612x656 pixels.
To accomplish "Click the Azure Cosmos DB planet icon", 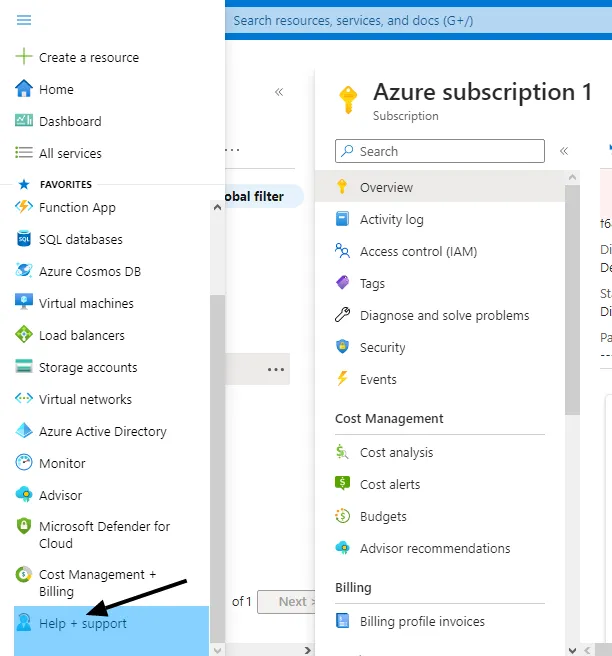I will coord(24,271).
